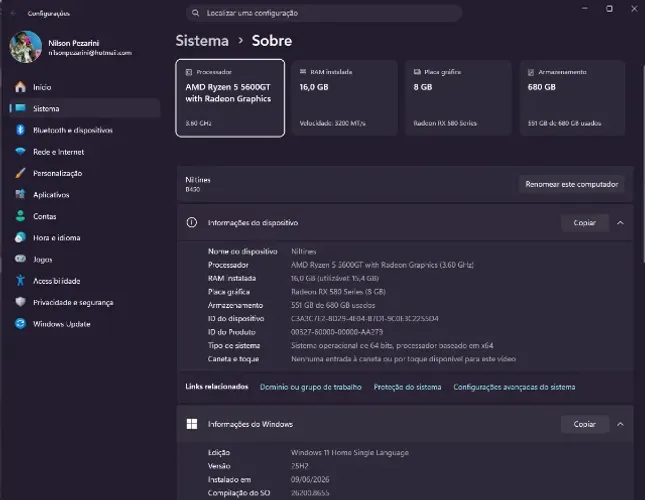Click the vertical scrollbar on right edge

643,164
